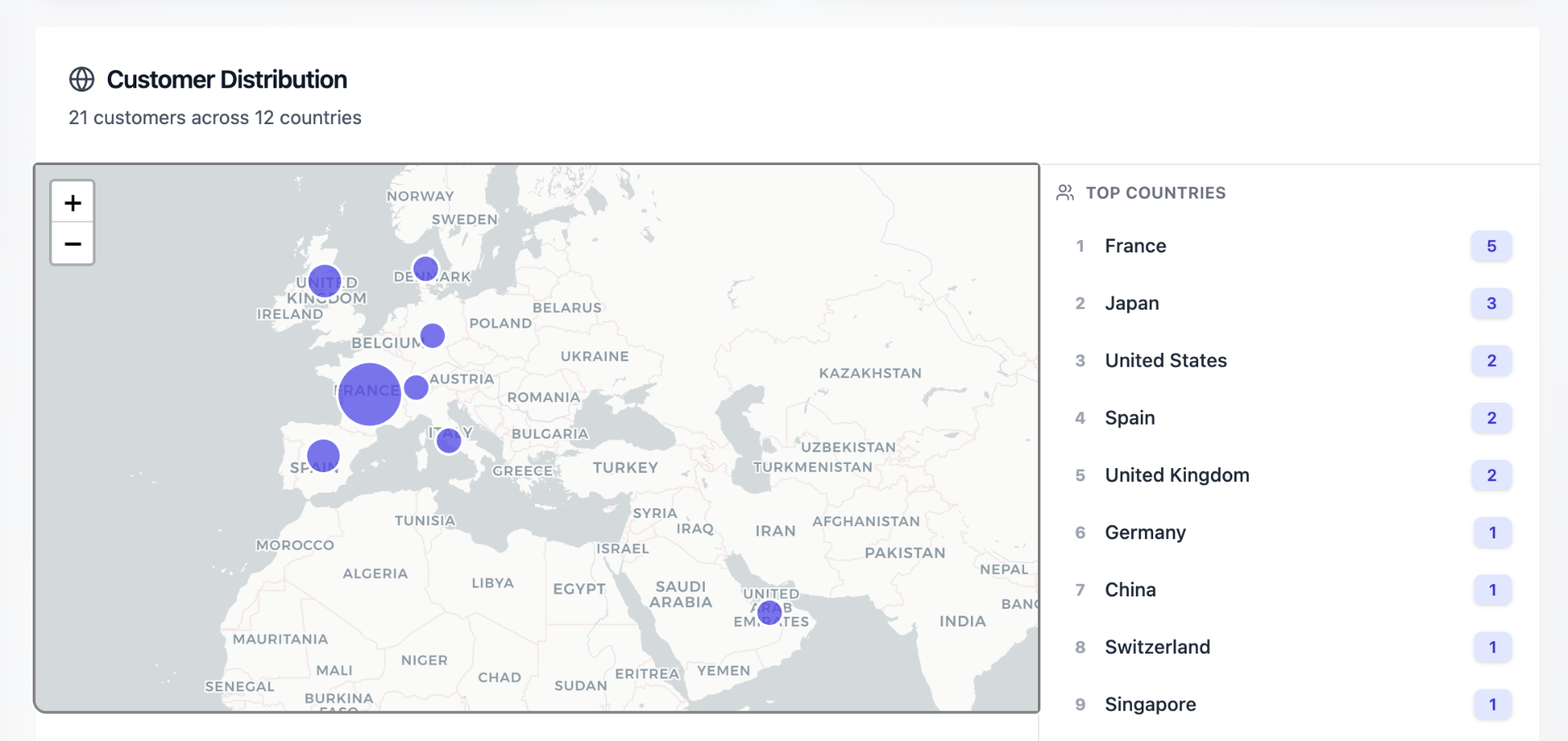Click the Singapore row in top countries

1150,704
